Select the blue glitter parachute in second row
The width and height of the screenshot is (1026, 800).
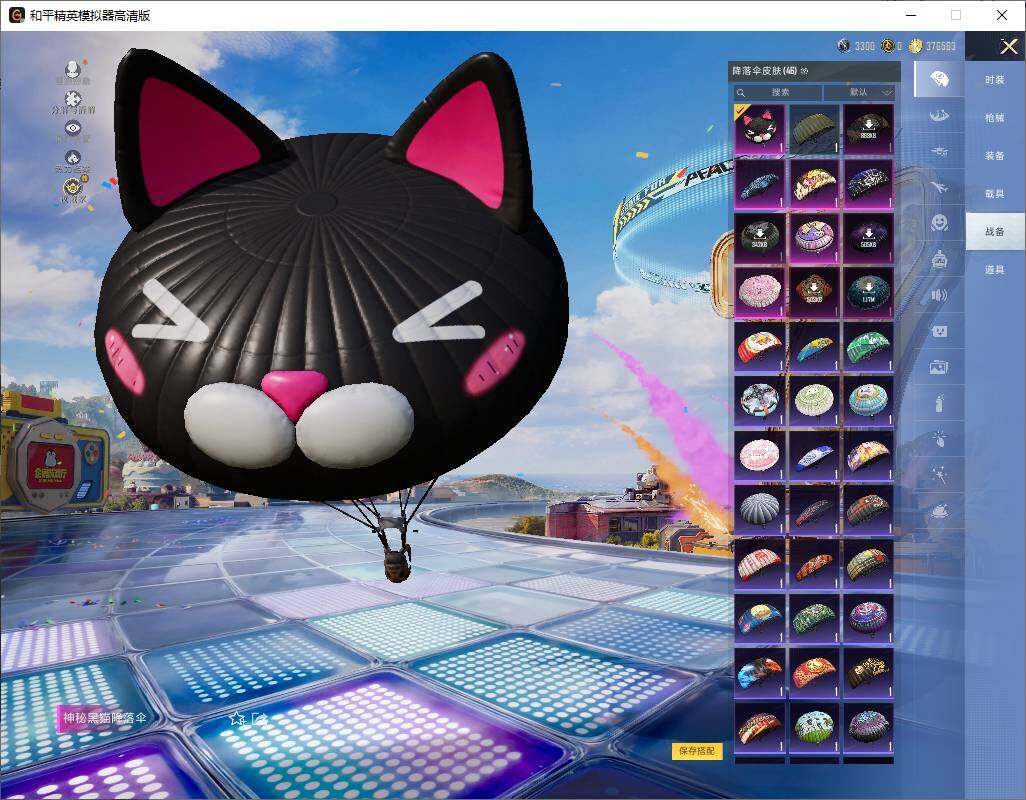[x=759, y=183]
